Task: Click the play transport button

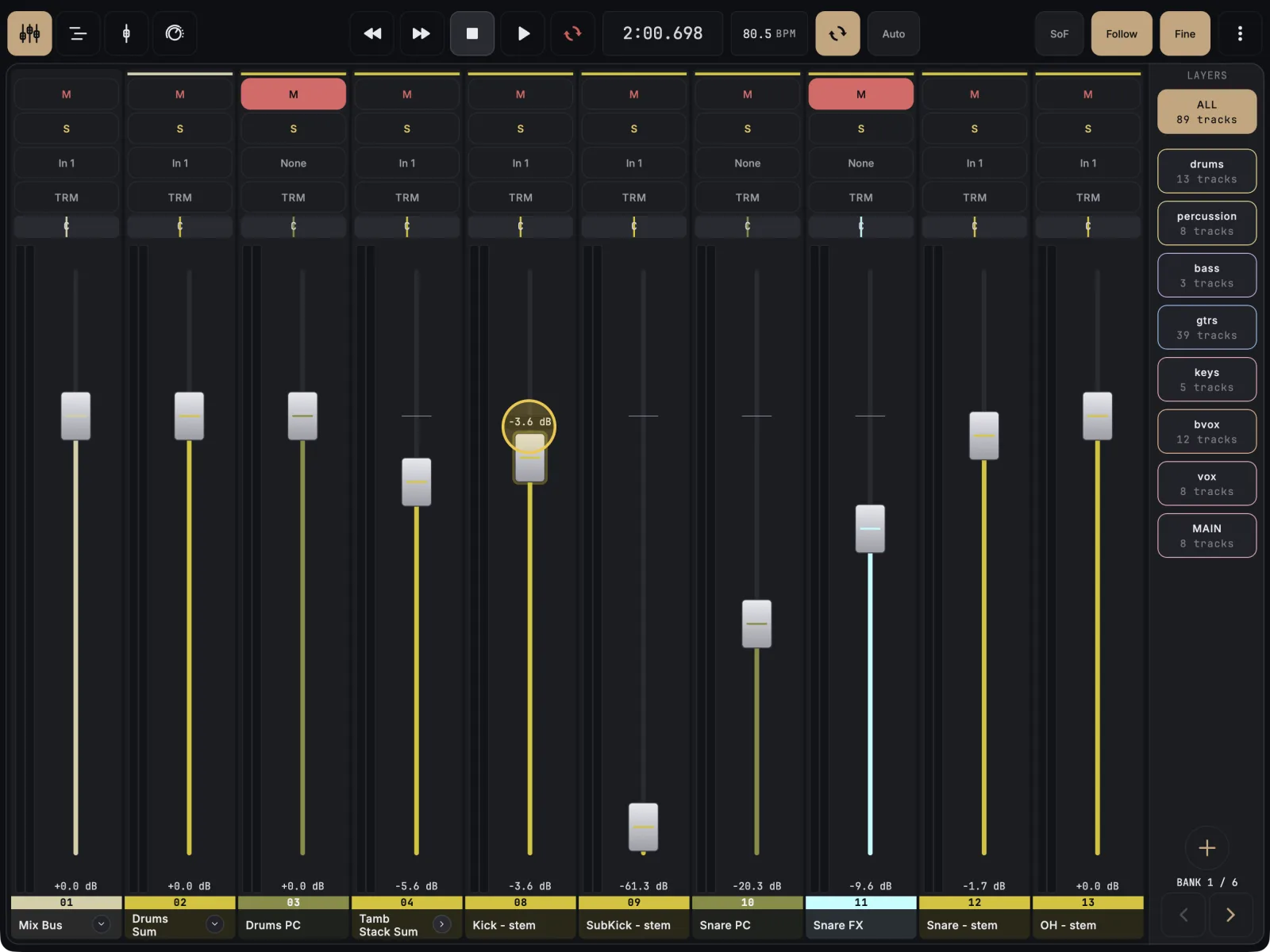Action: point(523,33)
